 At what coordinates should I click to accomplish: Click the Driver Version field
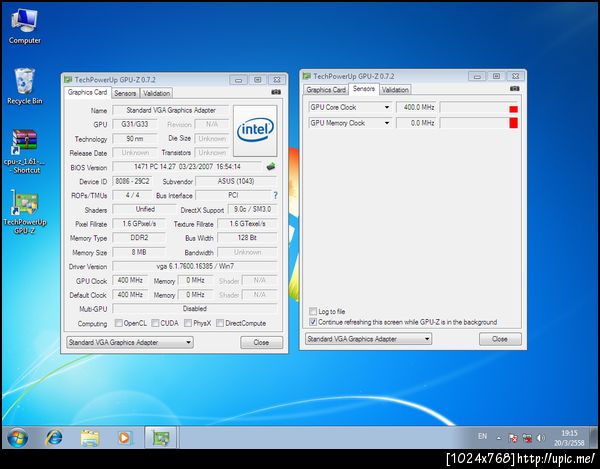coord(195,266)
